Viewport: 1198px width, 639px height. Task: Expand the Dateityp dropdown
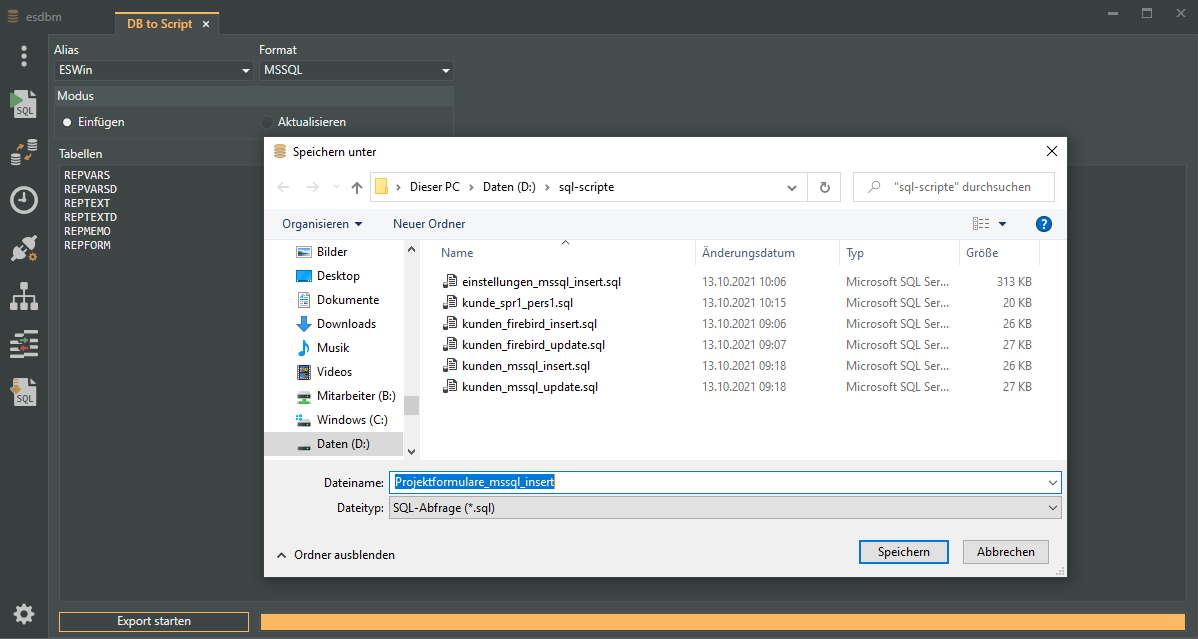click(x=724, y=508)
